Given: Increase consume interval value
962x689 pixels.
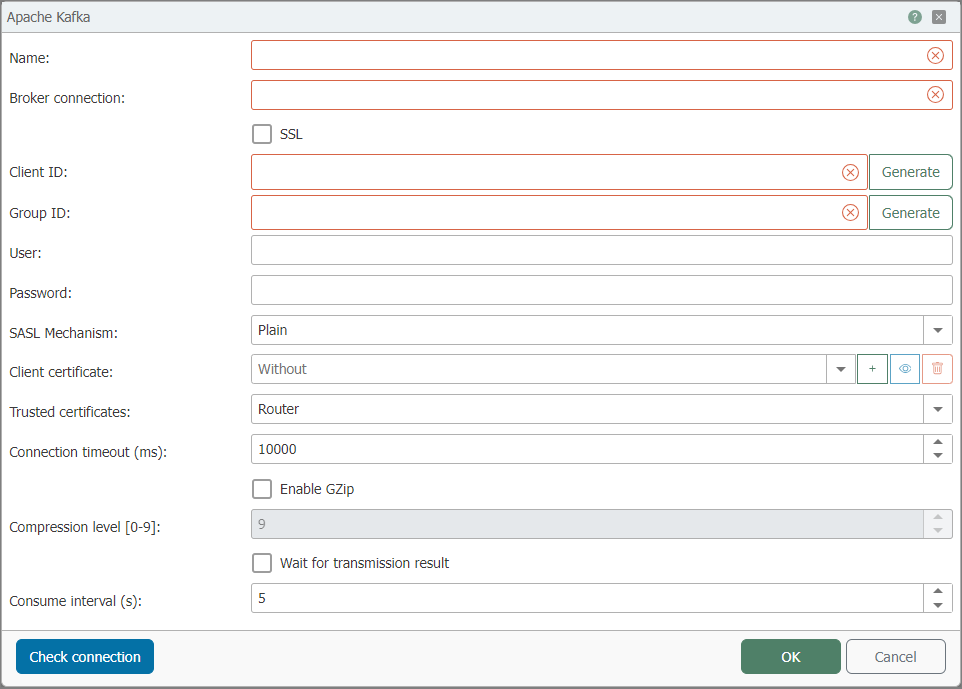Looking at the screenshot, I should click(x=937, y=591).
